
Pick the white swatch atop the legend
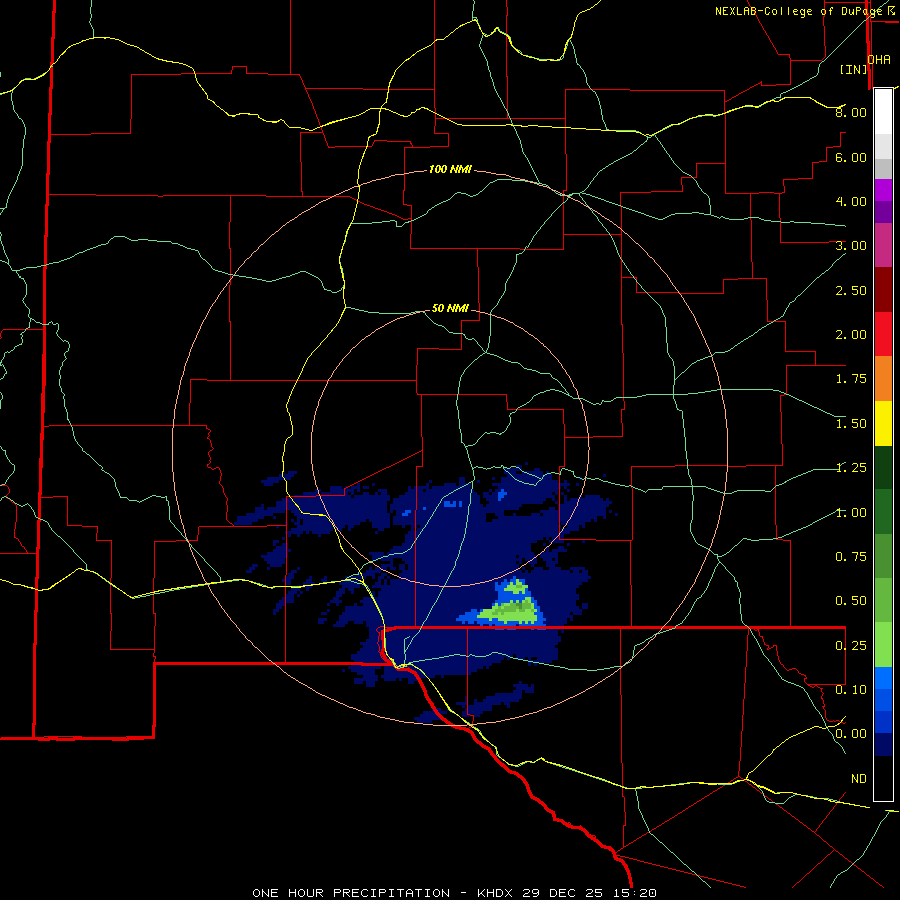[x=883, y=112]
